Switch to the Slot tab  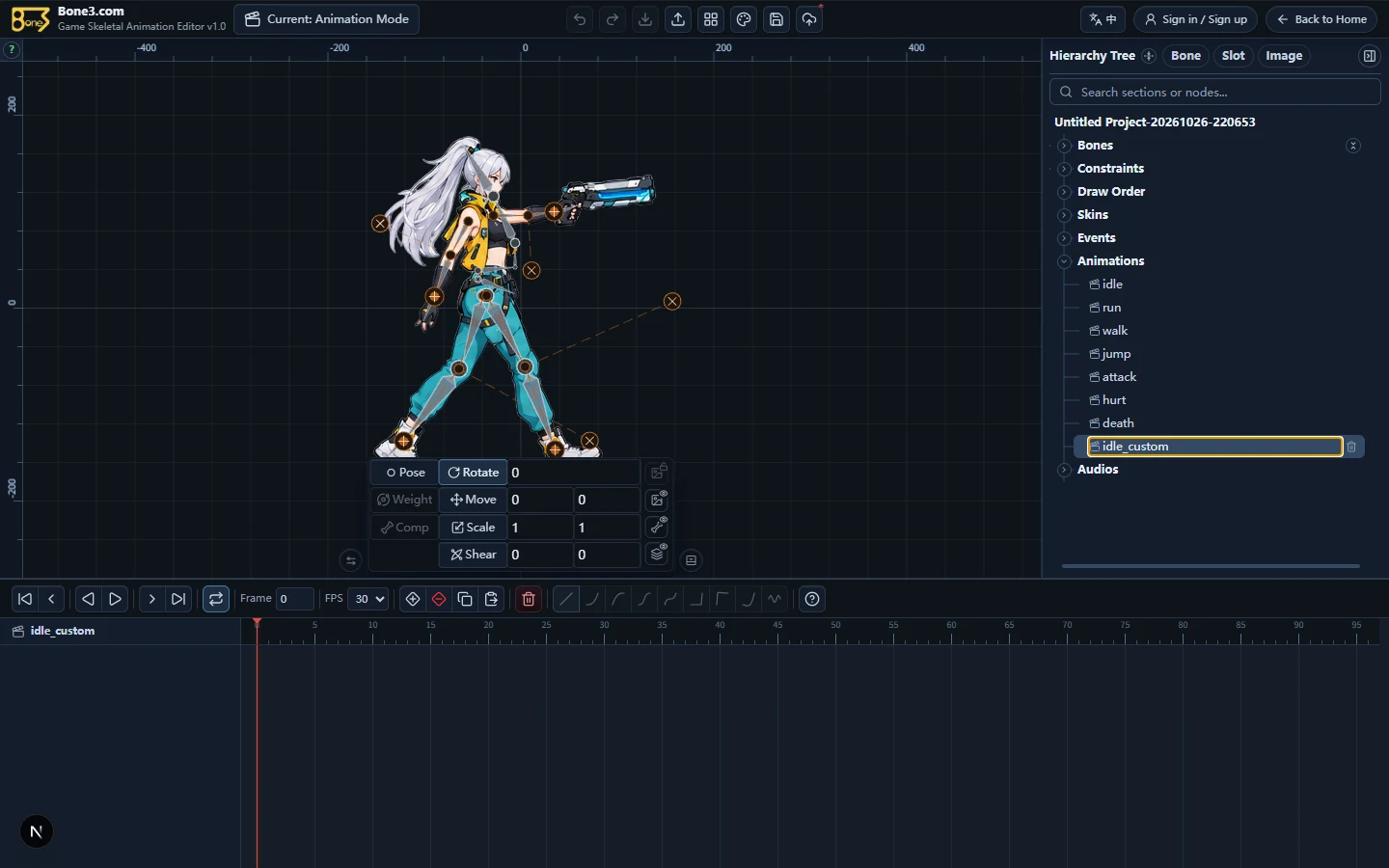1233,56
